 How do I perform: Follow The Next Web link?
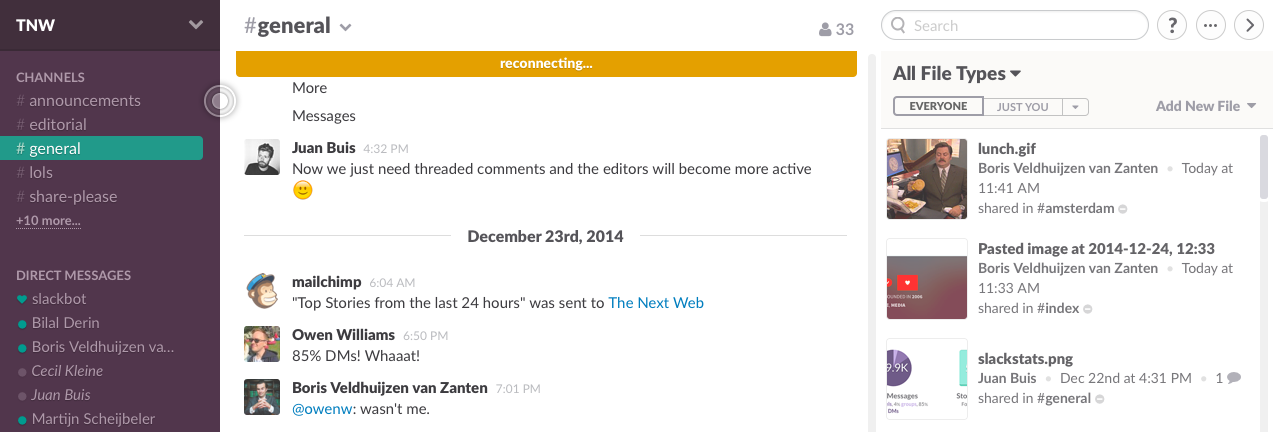tap(656, 302)
